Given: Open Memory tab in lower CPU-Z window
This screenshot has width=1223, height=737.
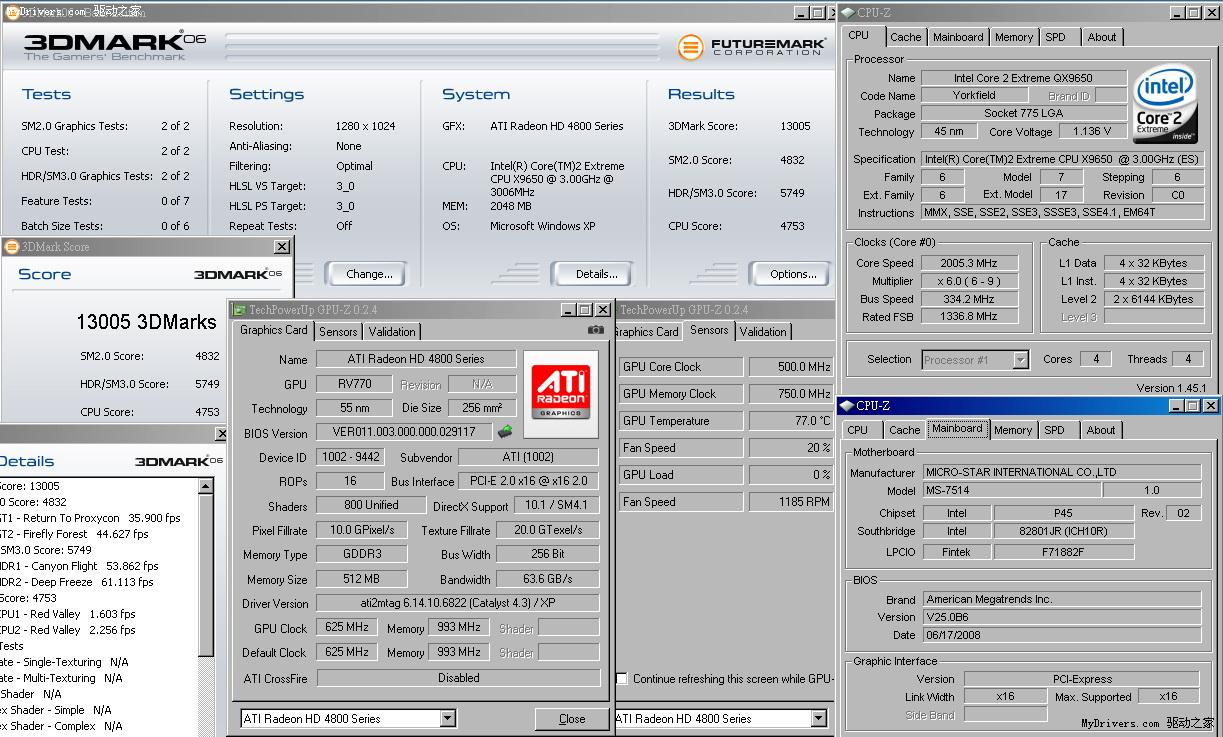Looking at the screenshot, I should 1013,430.
